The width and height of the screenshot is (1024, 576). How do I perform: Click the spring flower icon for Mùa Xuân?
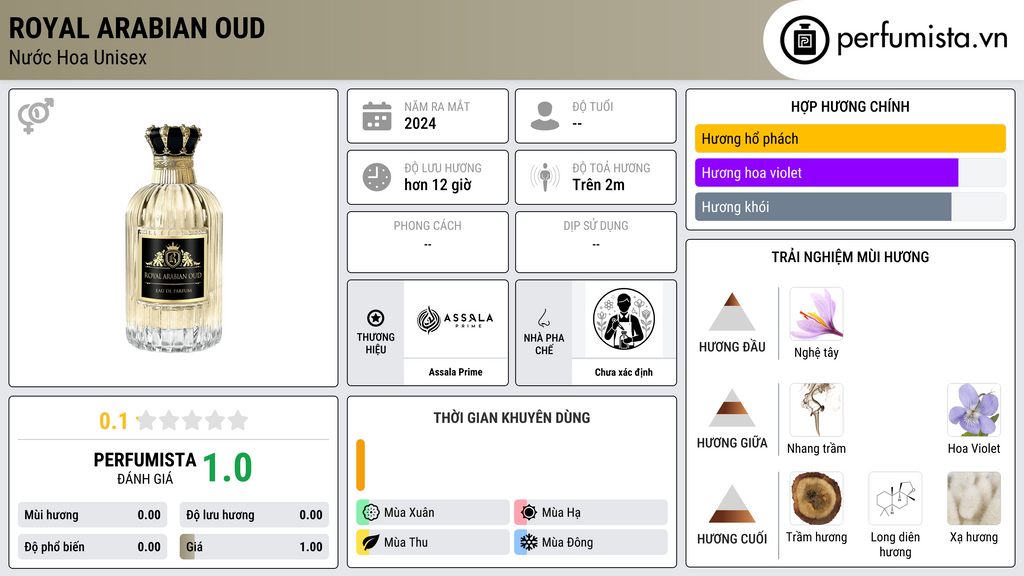point(371,513)
